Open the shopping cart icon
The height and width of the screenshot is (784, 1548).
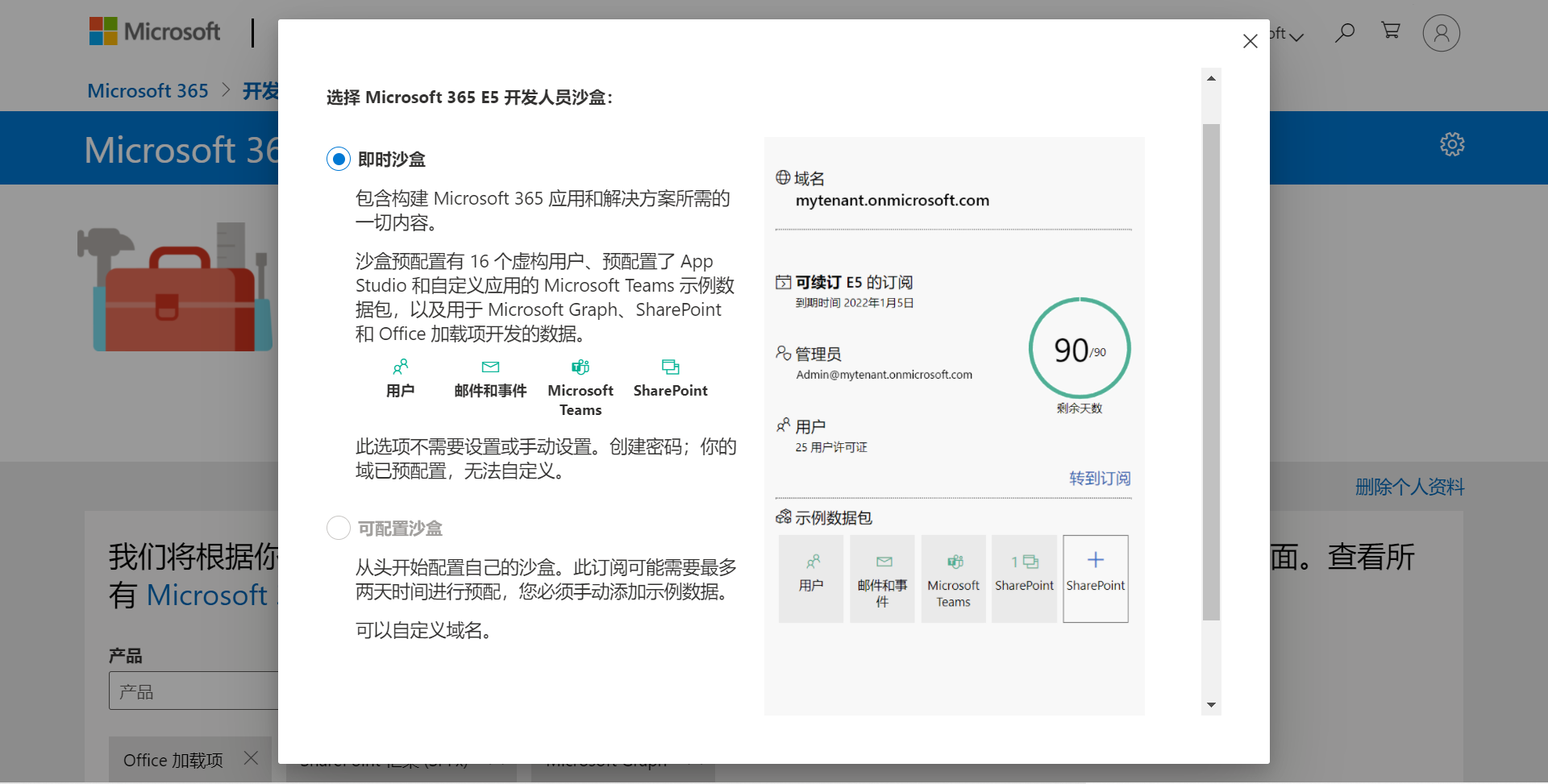click(x=1391, y=31)
